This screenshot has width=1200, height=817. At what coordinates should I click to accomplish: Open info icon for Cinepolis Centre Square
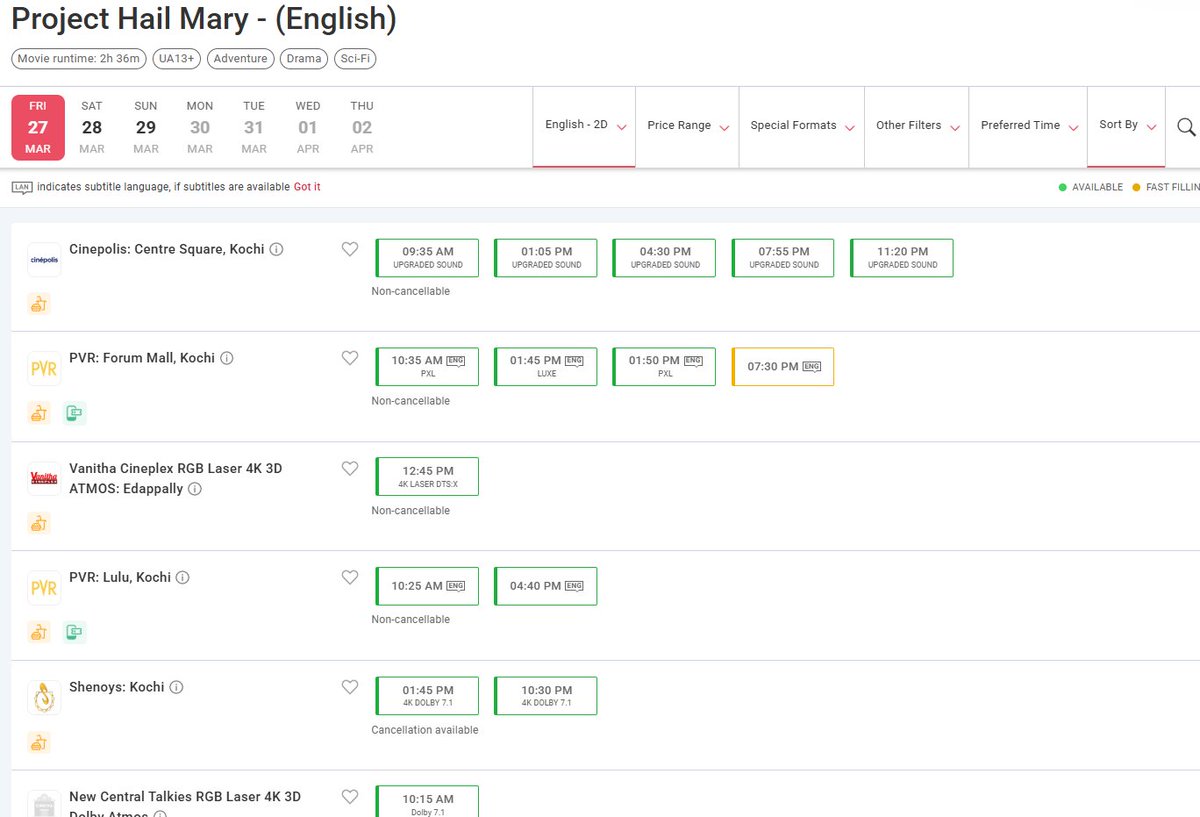(x=277, y=249)
